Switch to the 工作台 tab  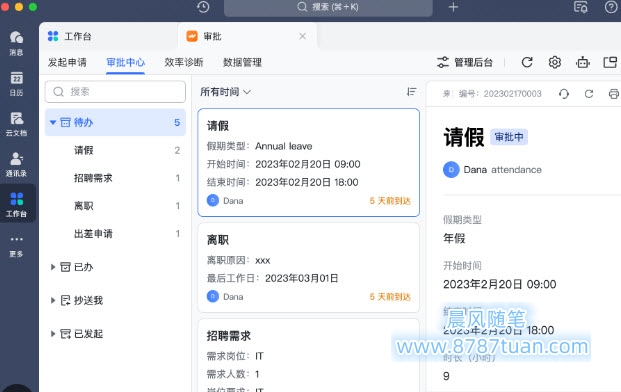coord(109,36)
